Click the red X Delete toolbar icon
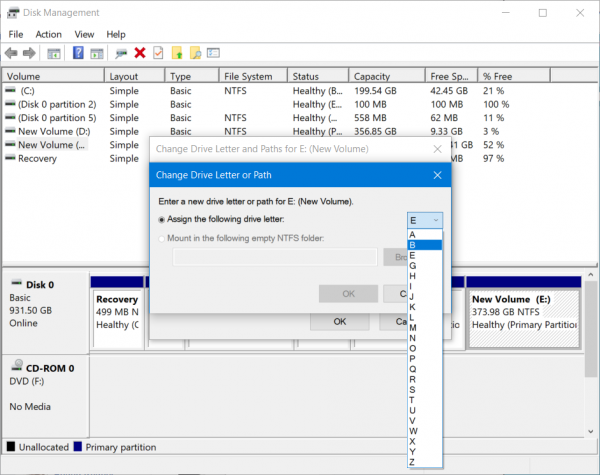 click(139, 53)
